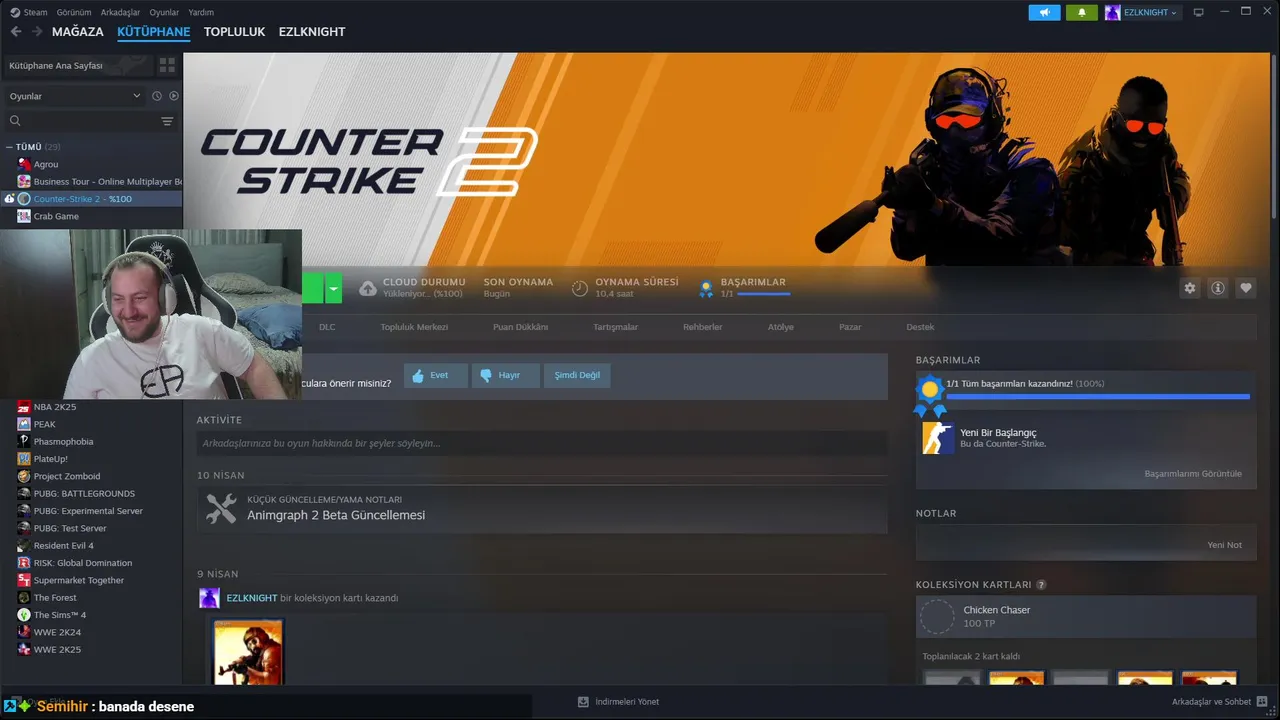This screenshot has width=1280, height=720.
Task: Open the EZLKNIGHT account dropdown
Action: pos(1142,12)
